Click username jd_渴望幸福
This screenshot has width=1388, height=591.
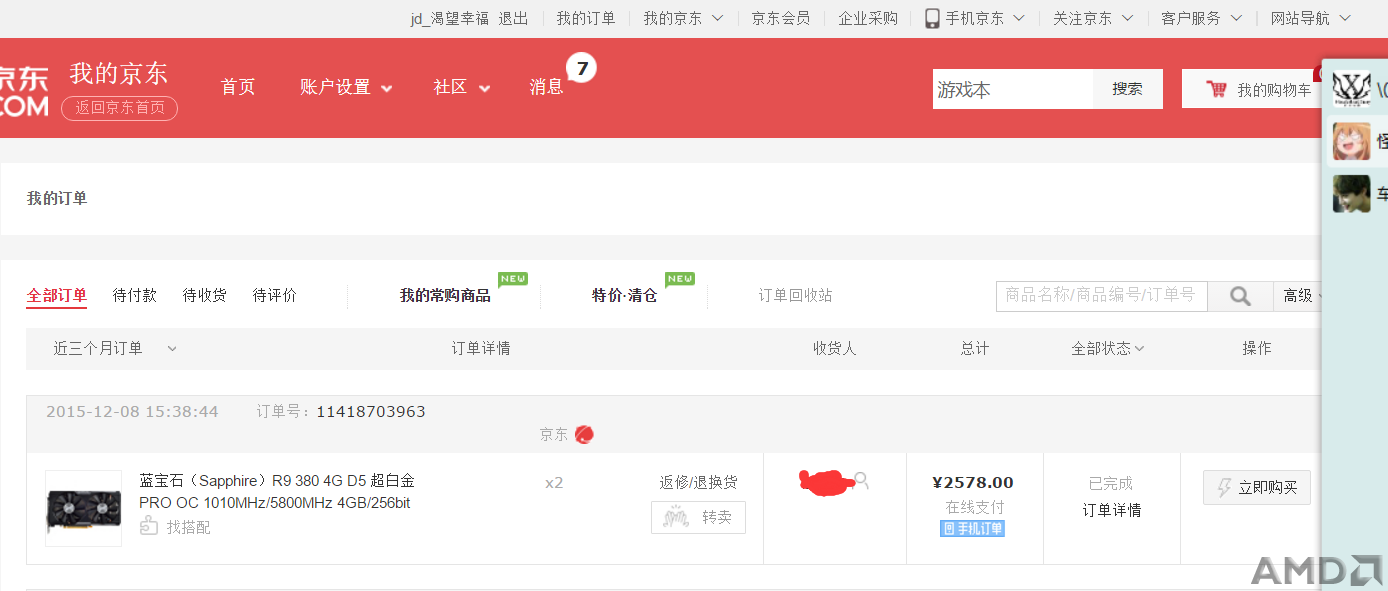click(x=449, y=18)
